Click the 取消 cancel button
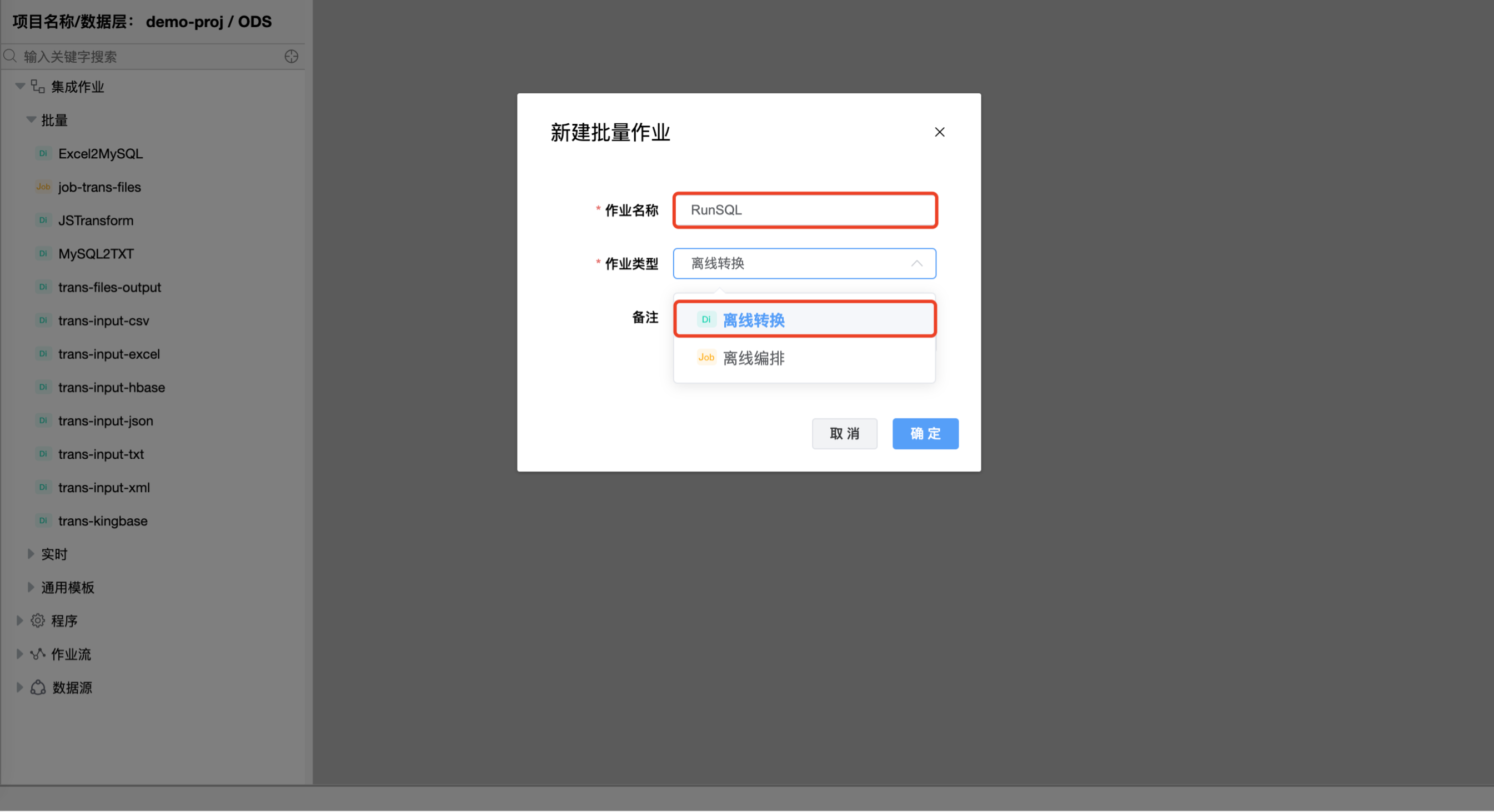The width and height of the screenshot is (1494, 812). pyautogui.click(x=844, y=433)
